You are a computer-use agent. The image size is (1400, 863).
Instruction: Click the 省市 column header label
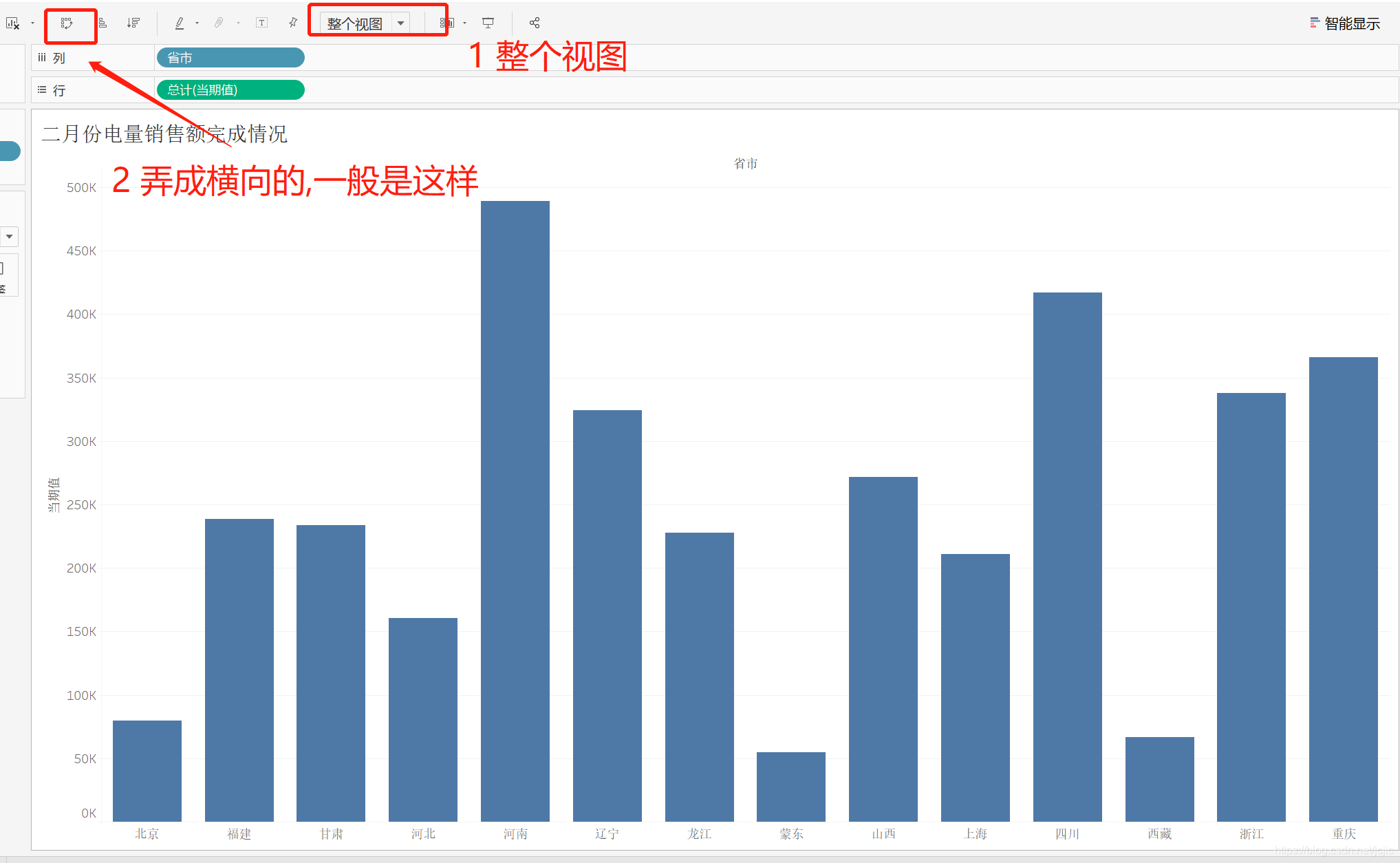[x=746, y=164]
